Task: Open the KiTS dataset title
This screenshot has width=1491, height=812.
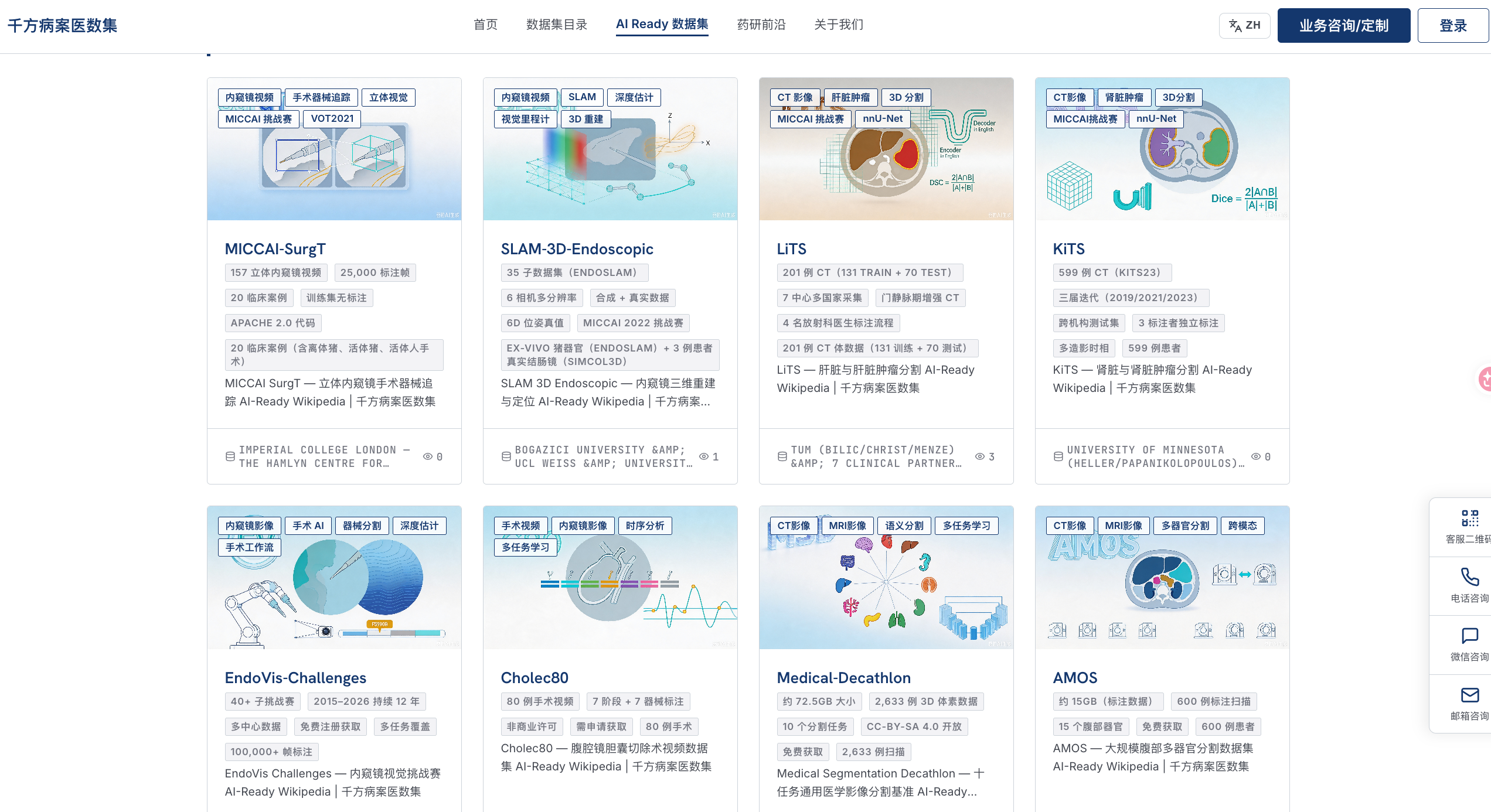Action: tap(1069, 249)
